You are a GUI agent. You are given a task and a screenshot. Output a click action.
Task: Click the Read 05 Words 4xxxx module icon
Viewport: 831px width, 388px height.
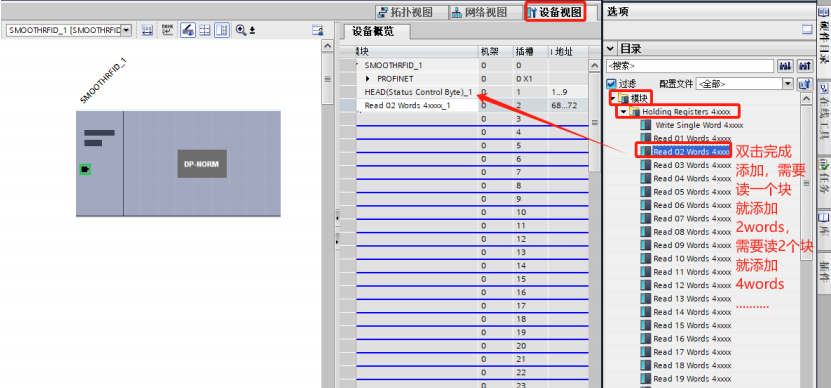pyautogui.click(x=646, y=192)
